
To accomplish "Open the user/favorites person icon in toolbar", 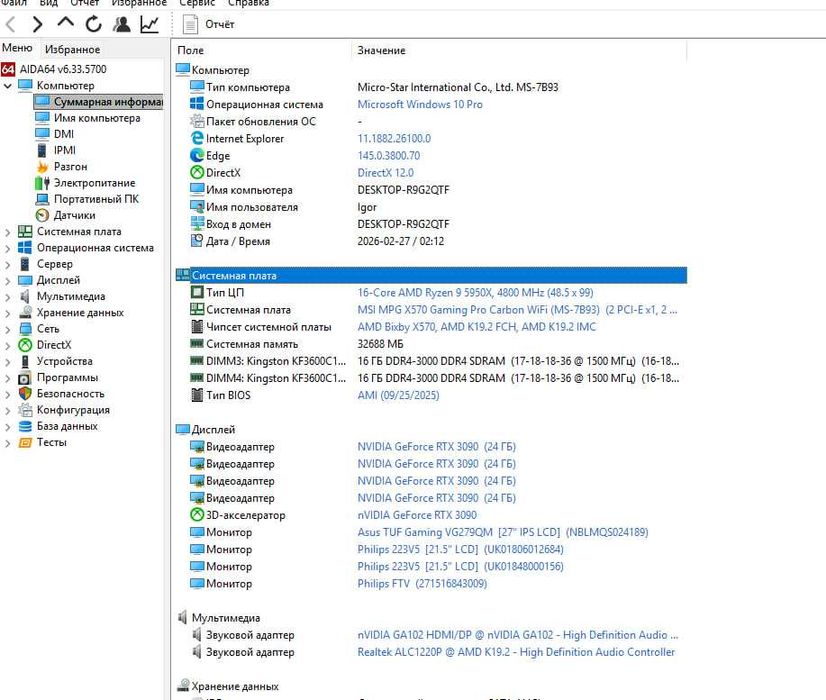I will pyautogui.click(x=122, y=24).
